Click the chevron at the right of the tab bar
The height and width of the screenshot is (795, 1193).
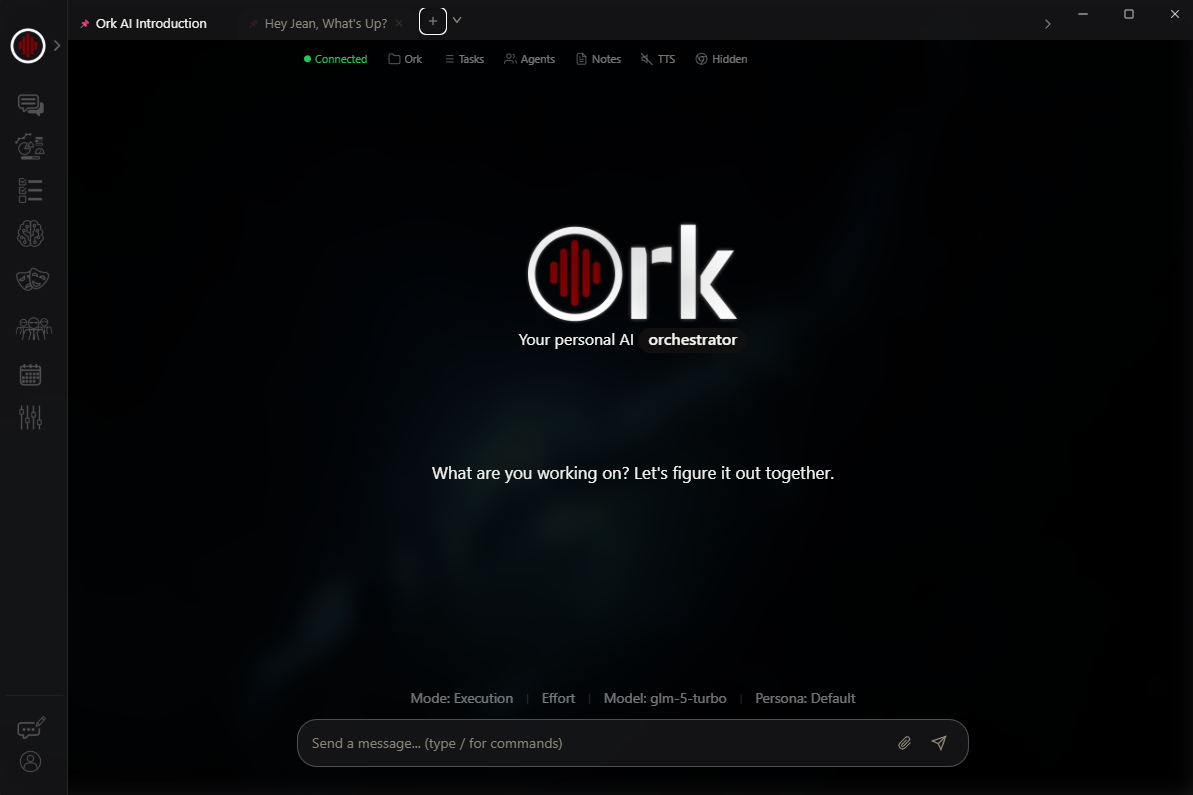point(1048,24)
